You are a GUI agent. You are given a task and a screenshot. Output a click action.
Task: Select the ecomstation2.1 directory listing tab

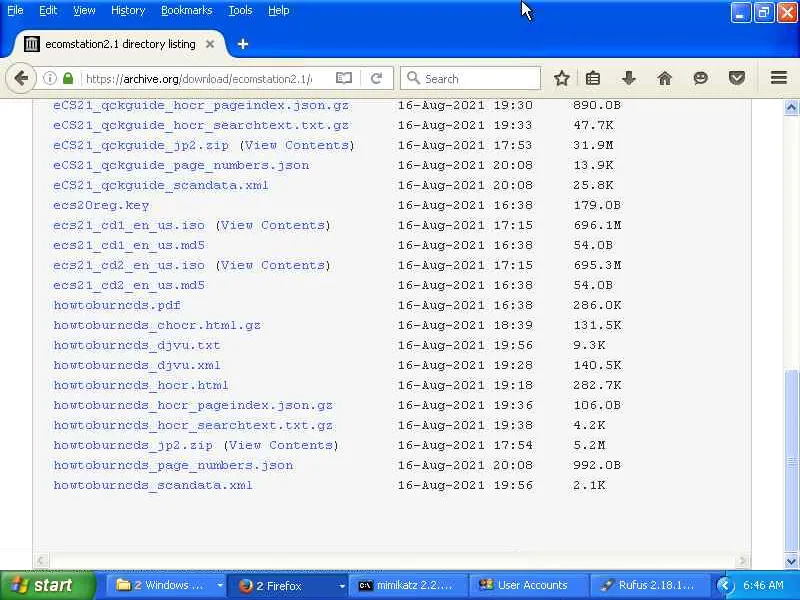[x=120, y=44]
